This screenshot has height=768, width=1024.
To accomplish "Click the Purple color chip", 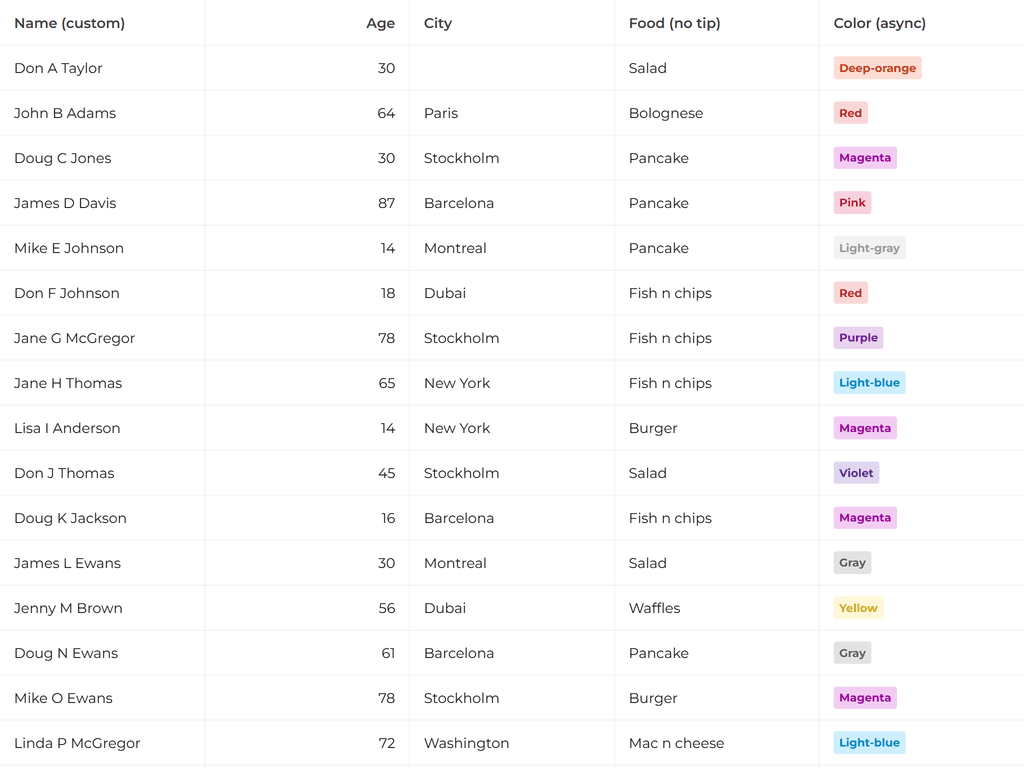I will coord(858,338).
